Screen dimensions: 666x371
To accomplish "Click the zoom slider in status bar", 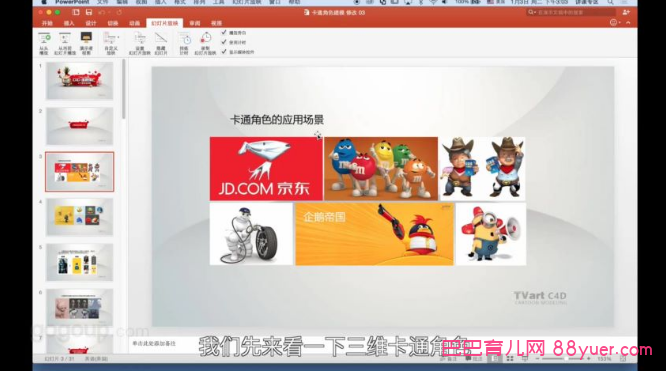I will coord(563,359).
